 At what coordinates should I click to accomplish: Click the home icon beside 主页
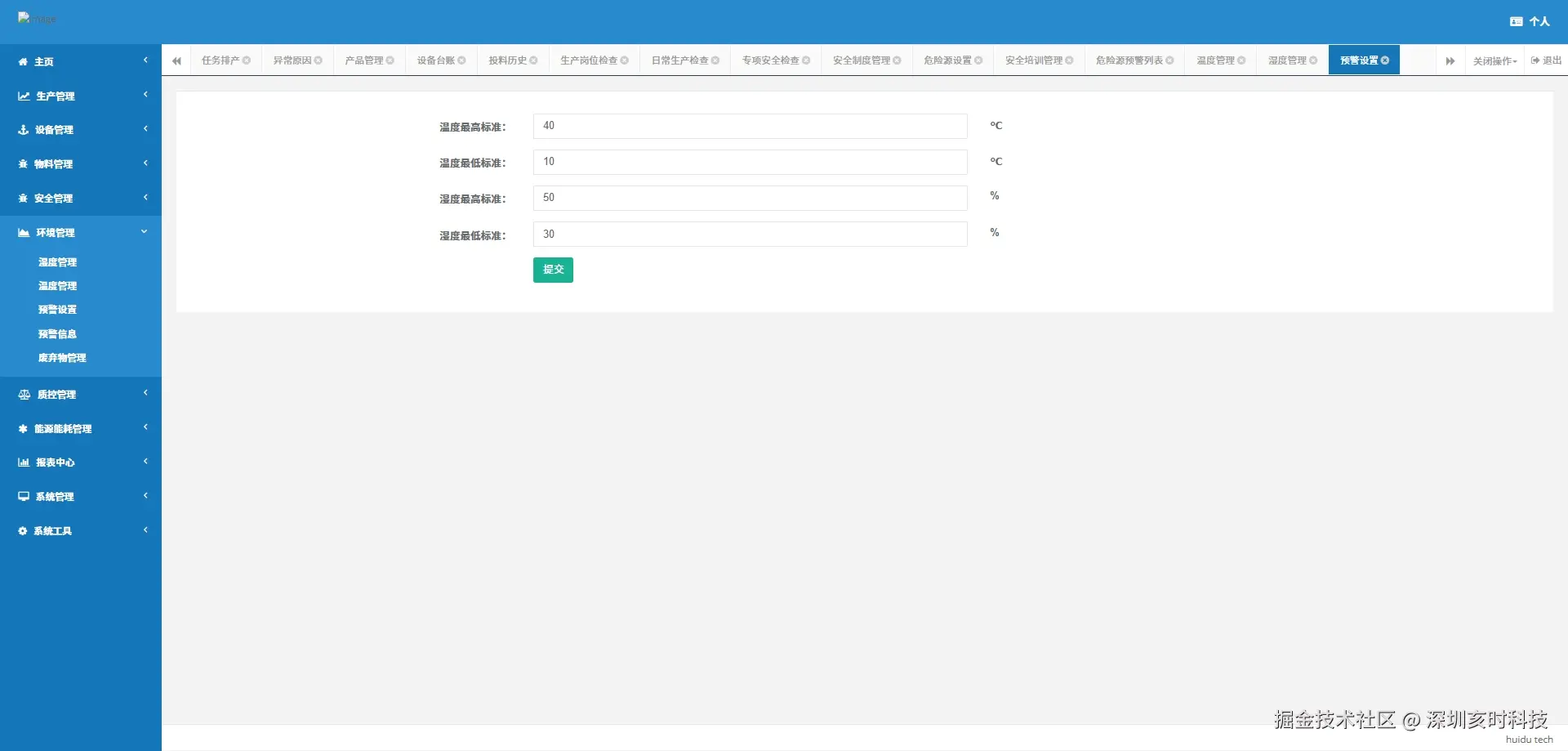coord(23,62)
